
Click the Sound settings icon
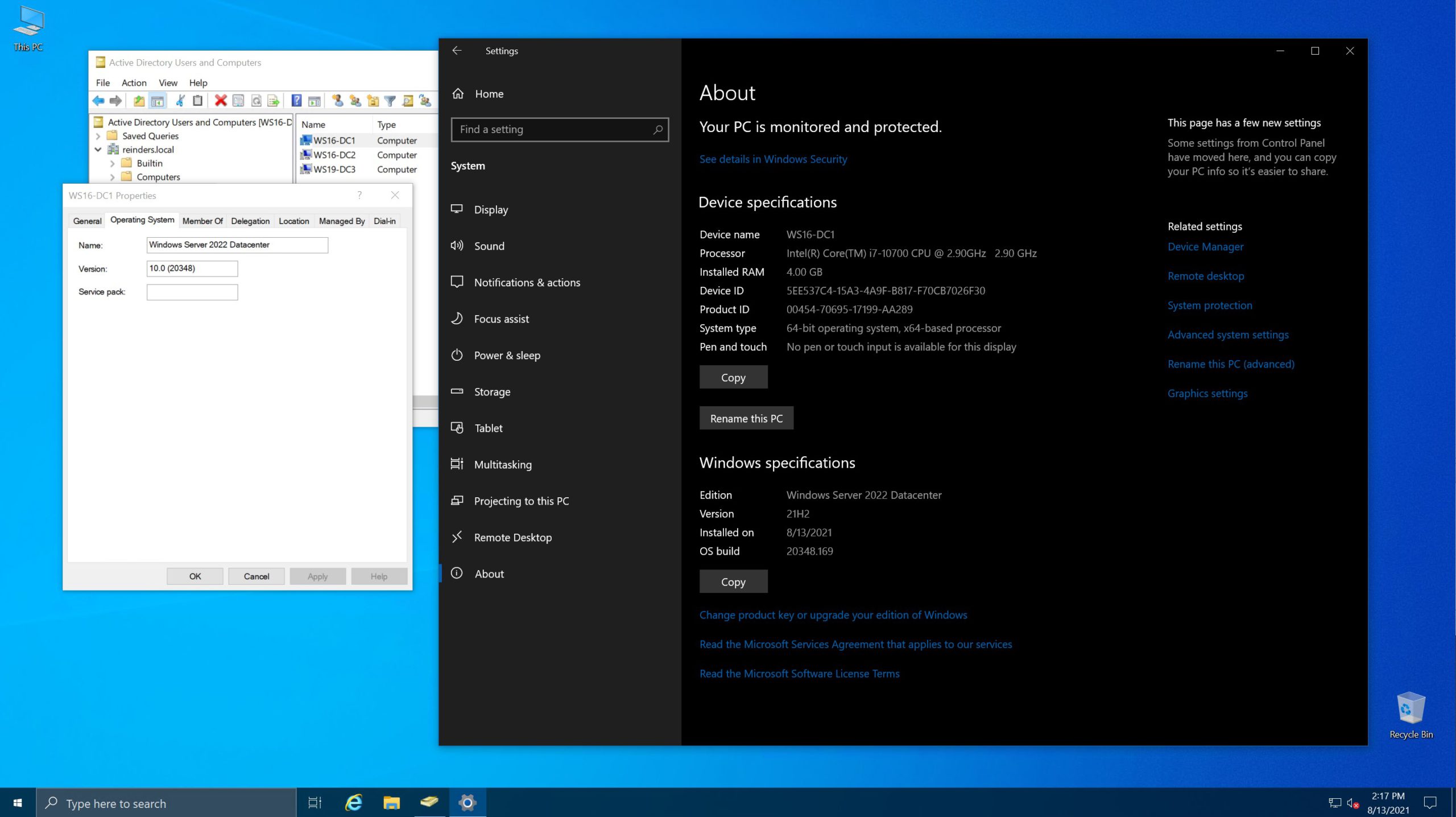tap(456, 246)
